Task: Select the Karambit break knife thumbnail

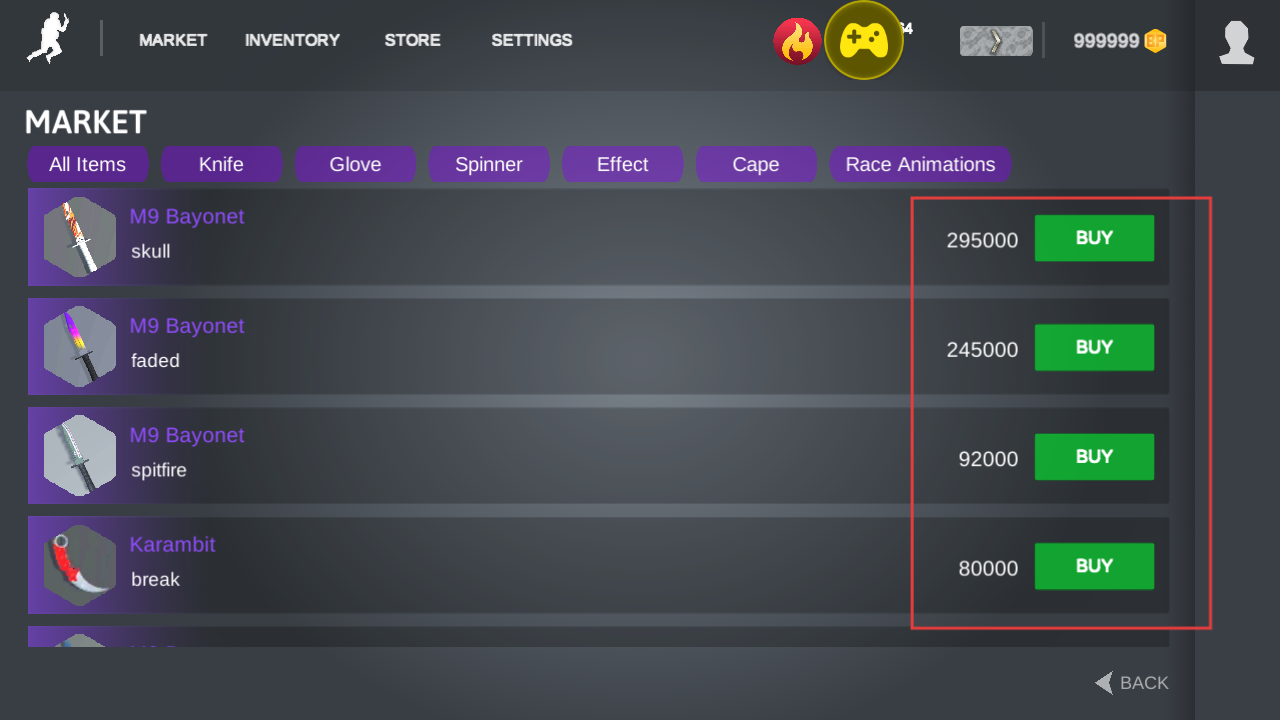Action: (x=80, y=565)
